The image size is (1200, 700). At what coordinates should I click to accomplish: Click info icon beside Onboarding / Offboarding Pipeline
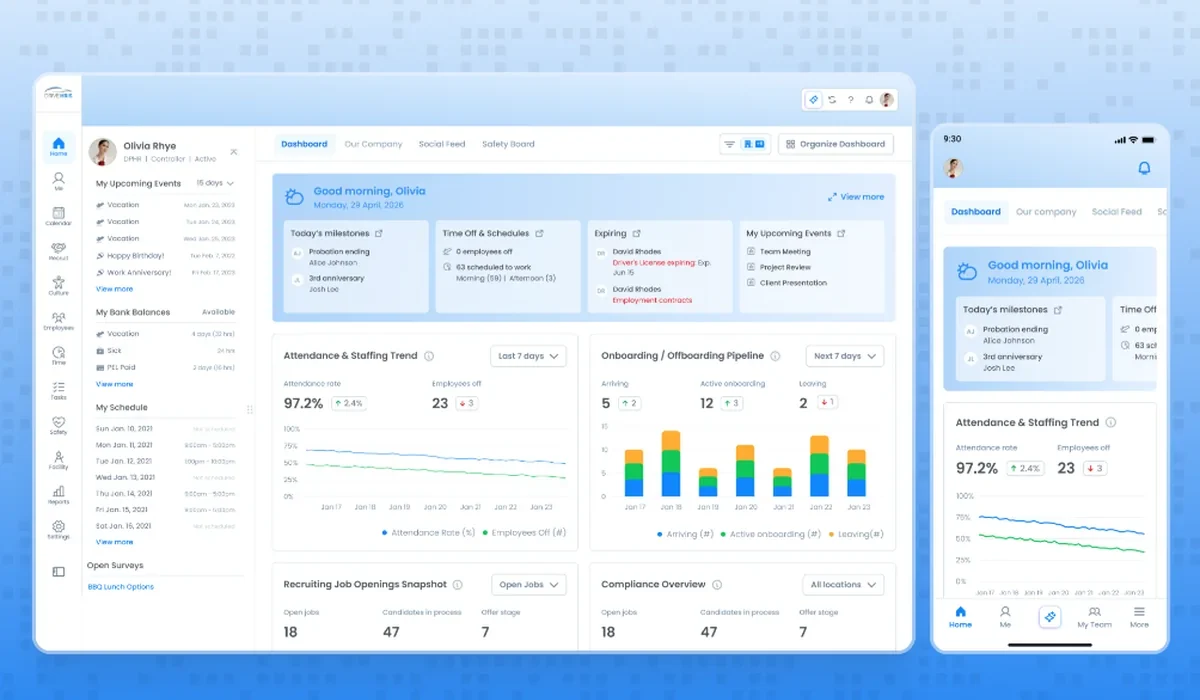776,356
